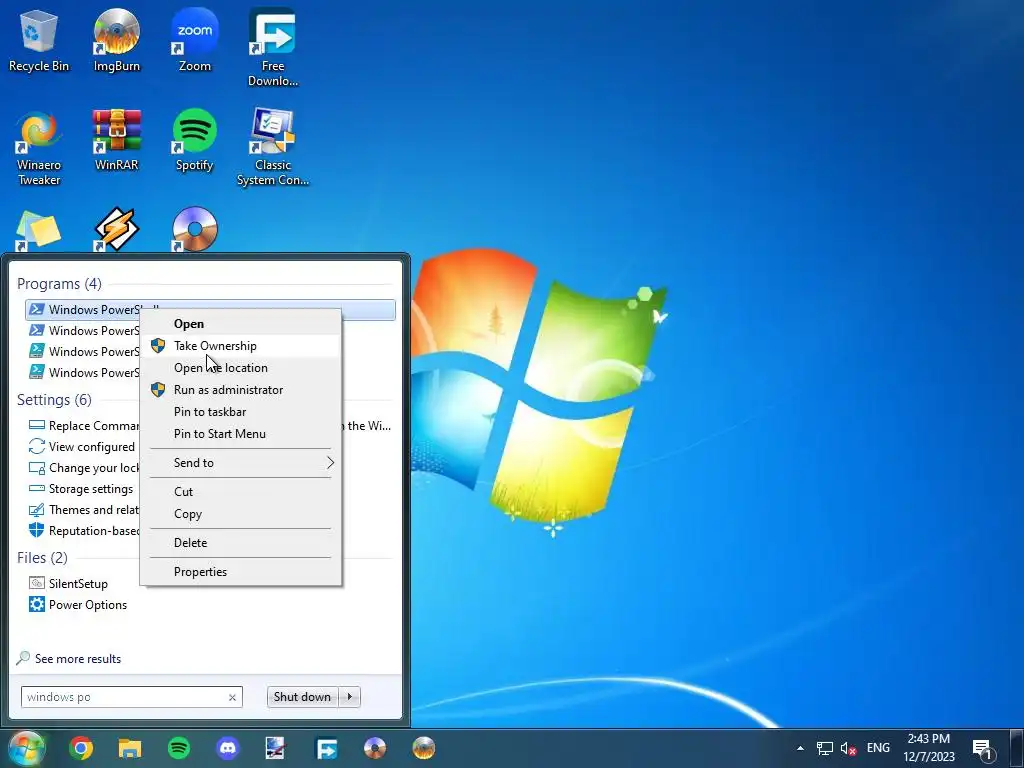Expand the Shut down options arrow

[349, 697]
